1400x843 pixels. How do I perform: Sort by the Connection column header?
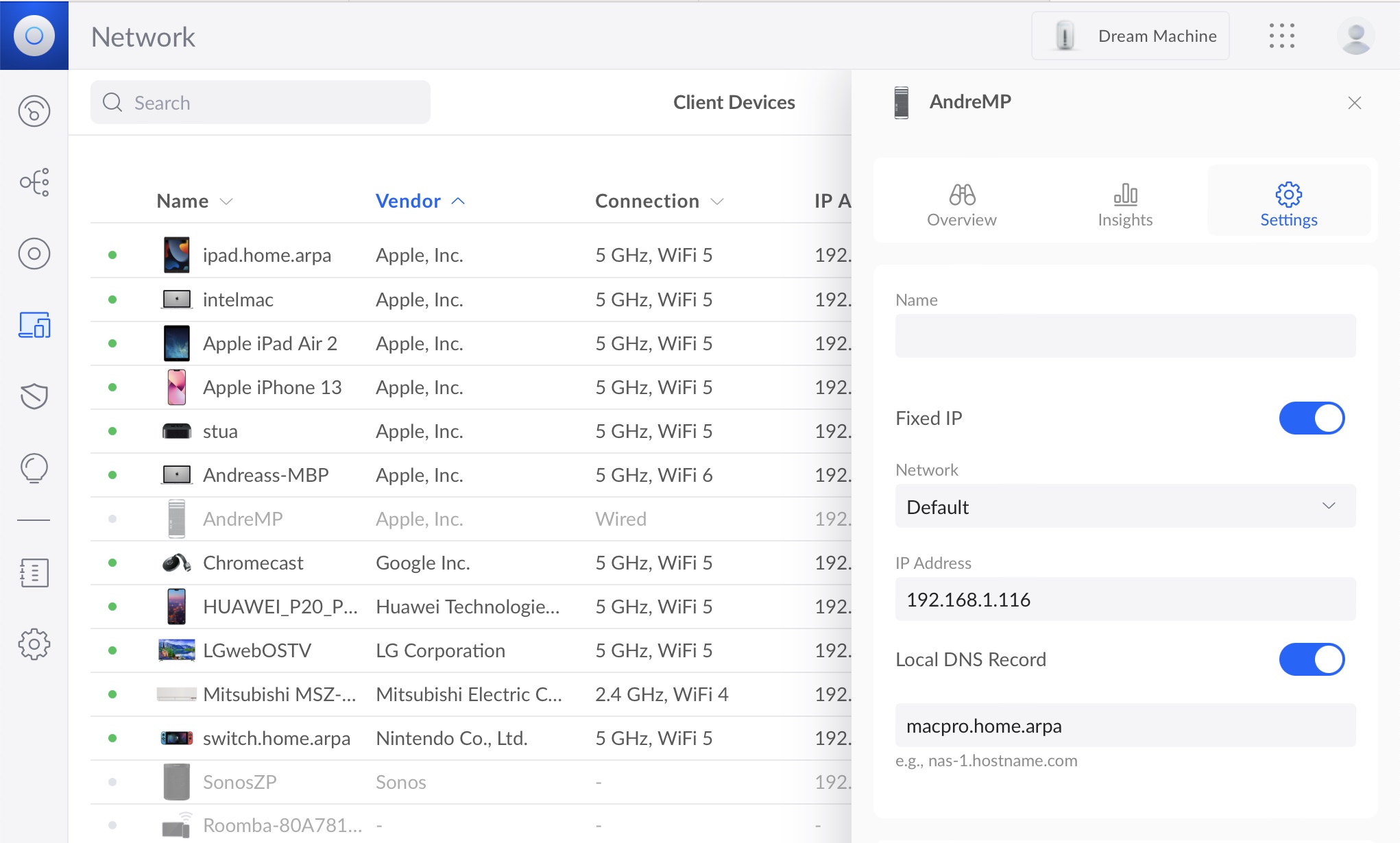(660, 201)
